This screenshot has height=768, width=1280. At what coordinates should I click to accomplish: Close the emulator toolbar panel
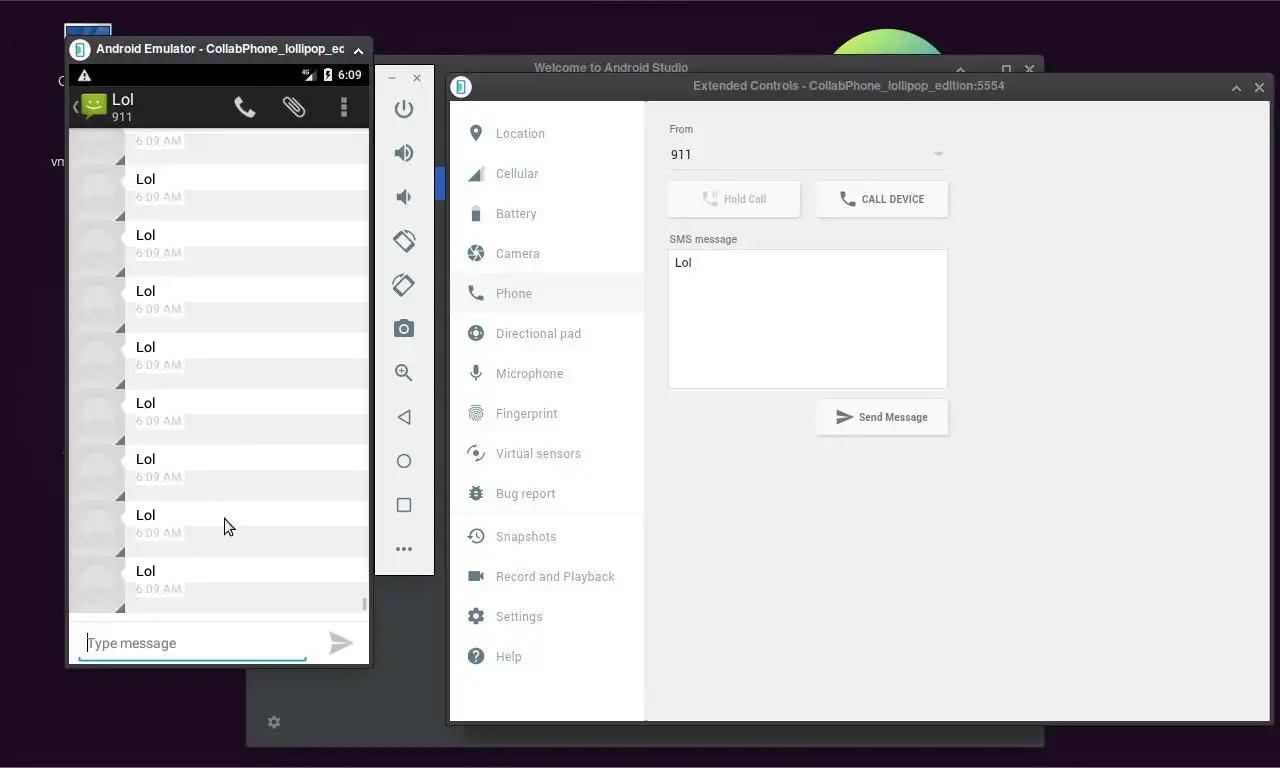click(x=417, y=78)
